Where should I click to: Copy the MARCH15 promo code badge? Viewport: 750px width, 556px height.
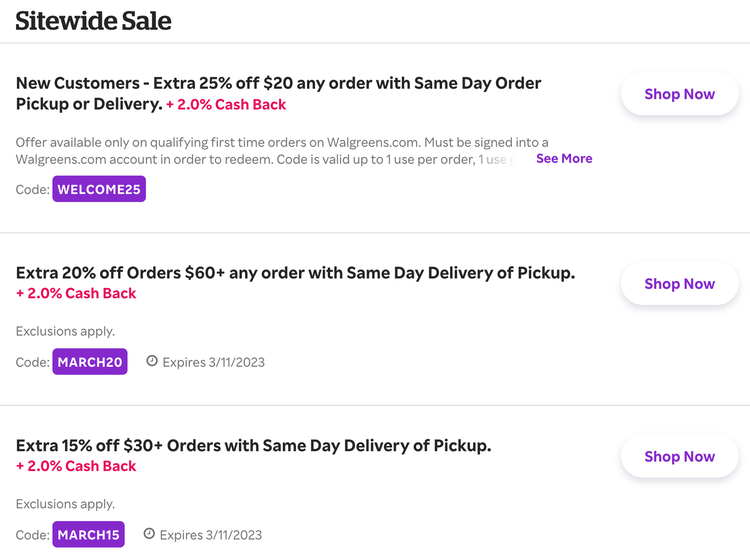click(89, 535)
